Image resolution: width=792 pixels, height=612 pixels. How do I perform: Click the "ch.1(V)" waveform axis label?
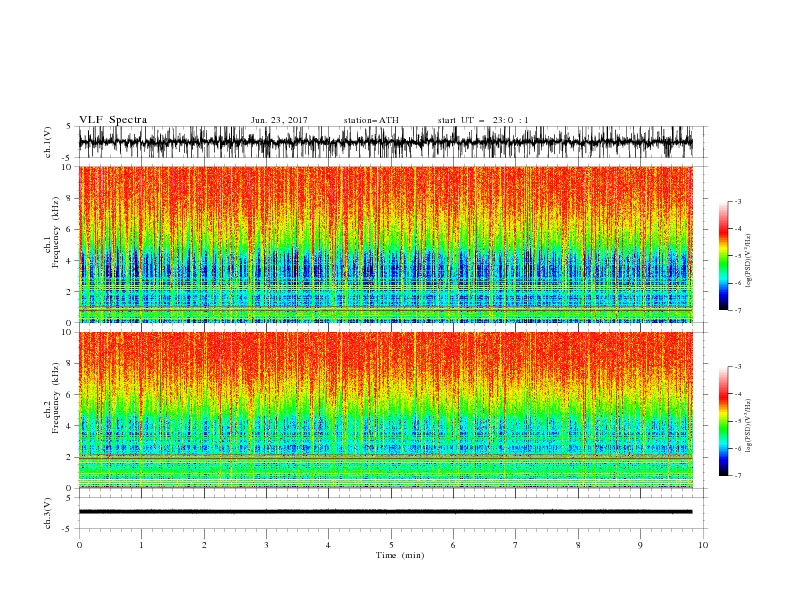click(x=48, y=142)
